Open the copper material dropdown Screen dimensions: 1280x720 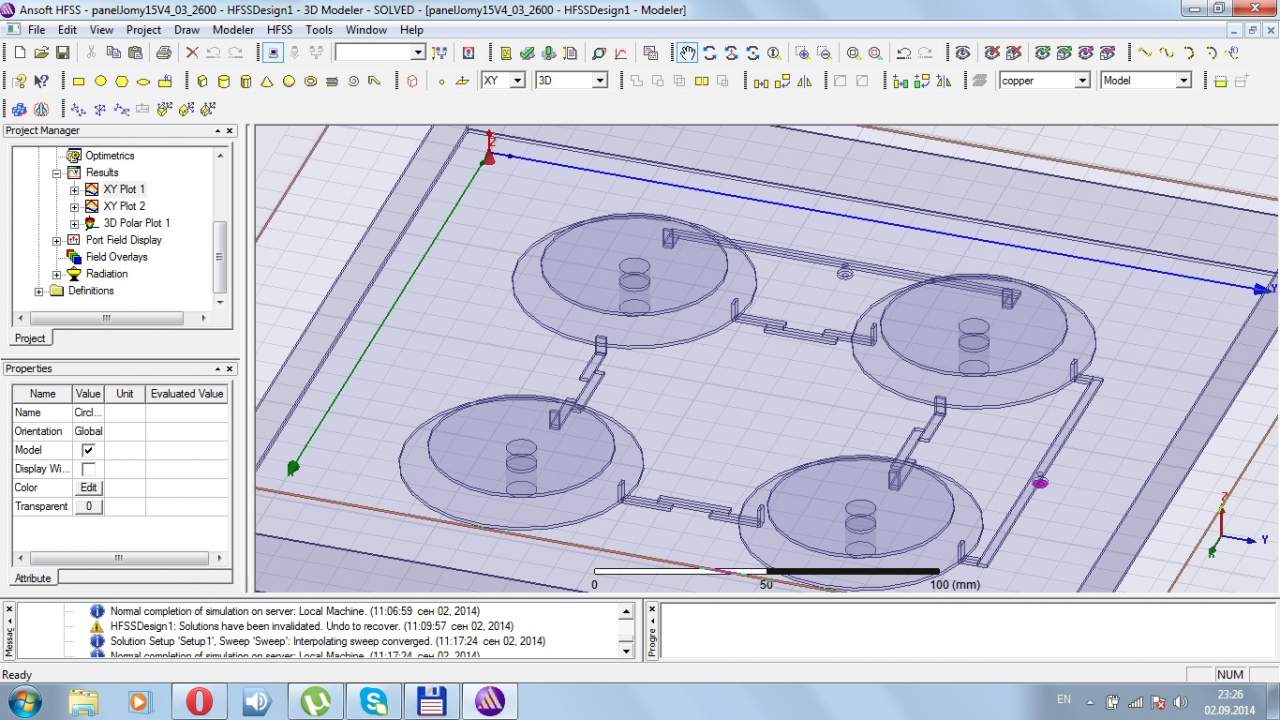point(1082,81)
